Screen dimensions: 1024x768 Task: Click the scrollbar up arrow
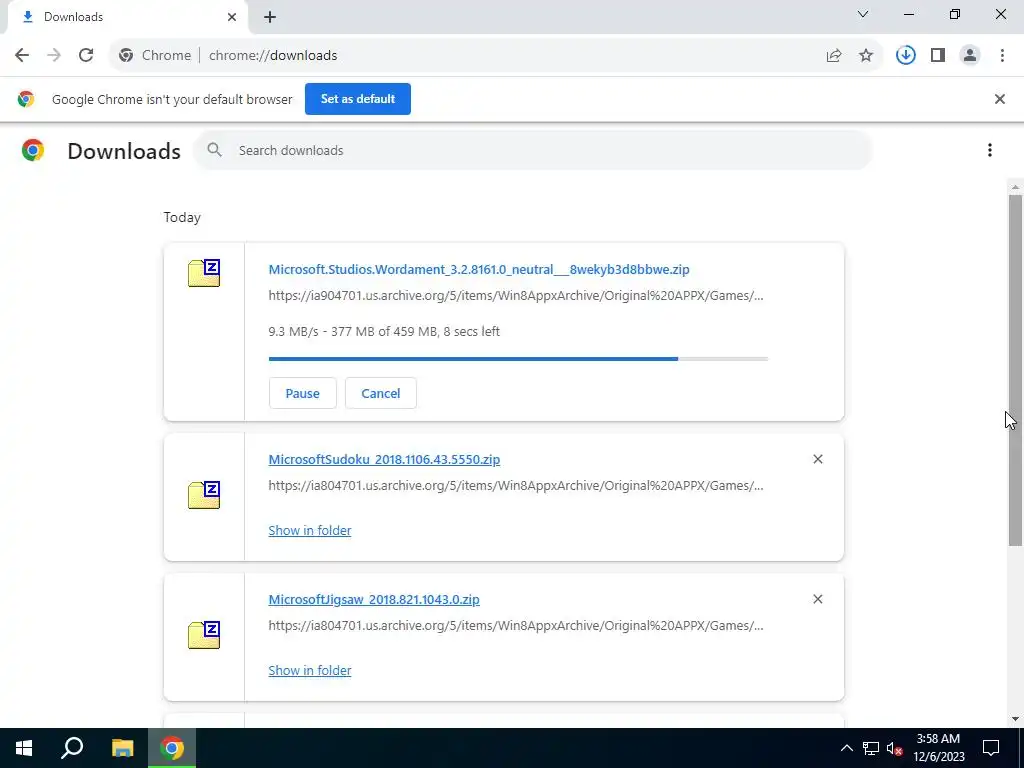1015,187
